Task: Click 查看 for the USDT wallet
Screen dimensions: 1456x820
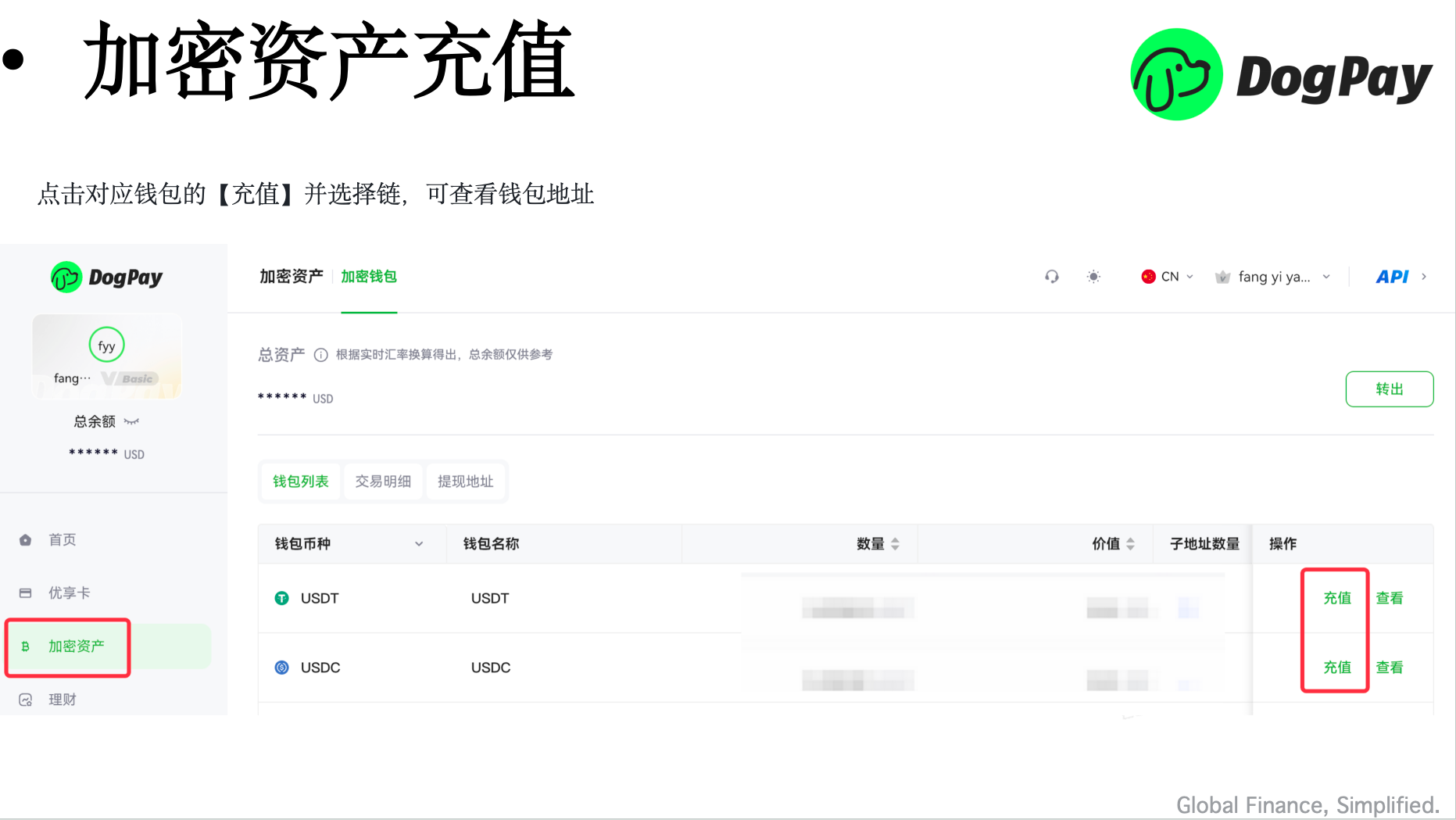Action: [x=1390, y=598]
